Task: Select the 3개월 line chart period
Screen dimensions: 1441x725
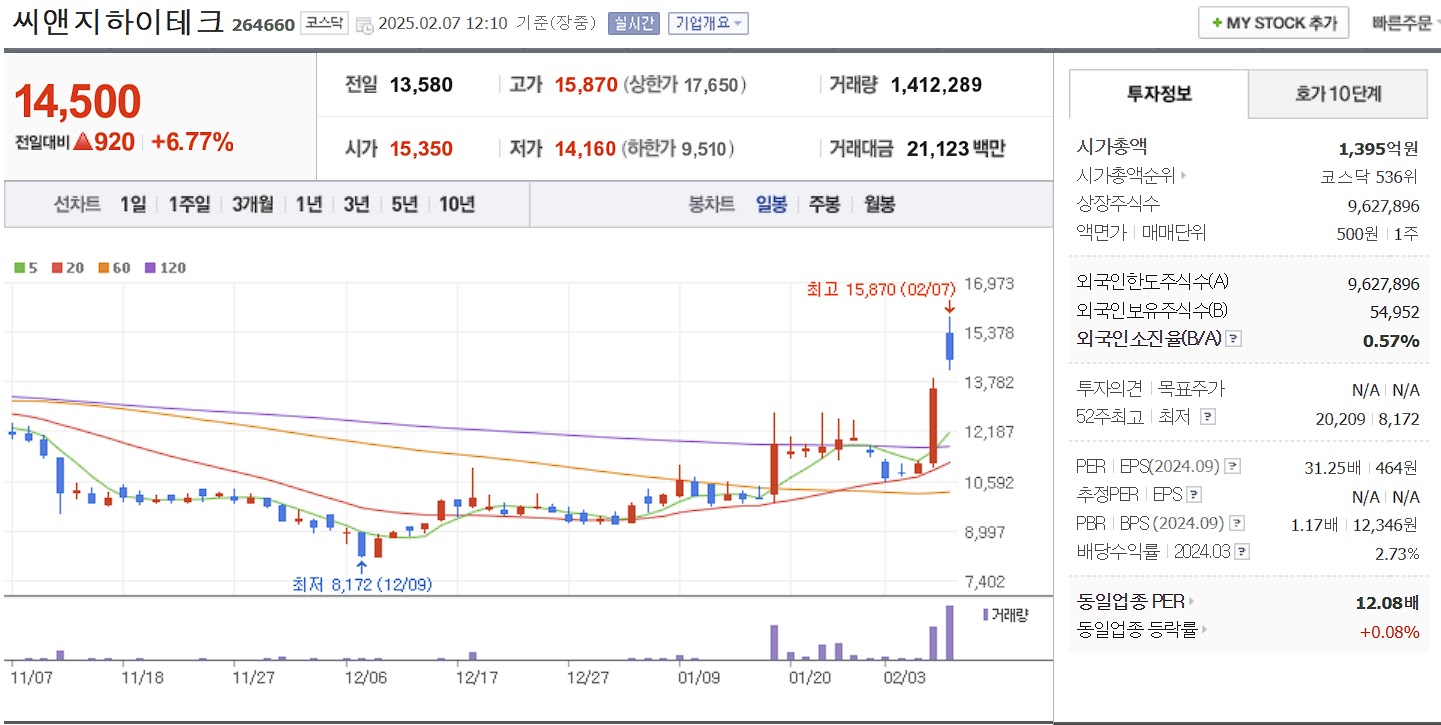Action: pos(252,204)
